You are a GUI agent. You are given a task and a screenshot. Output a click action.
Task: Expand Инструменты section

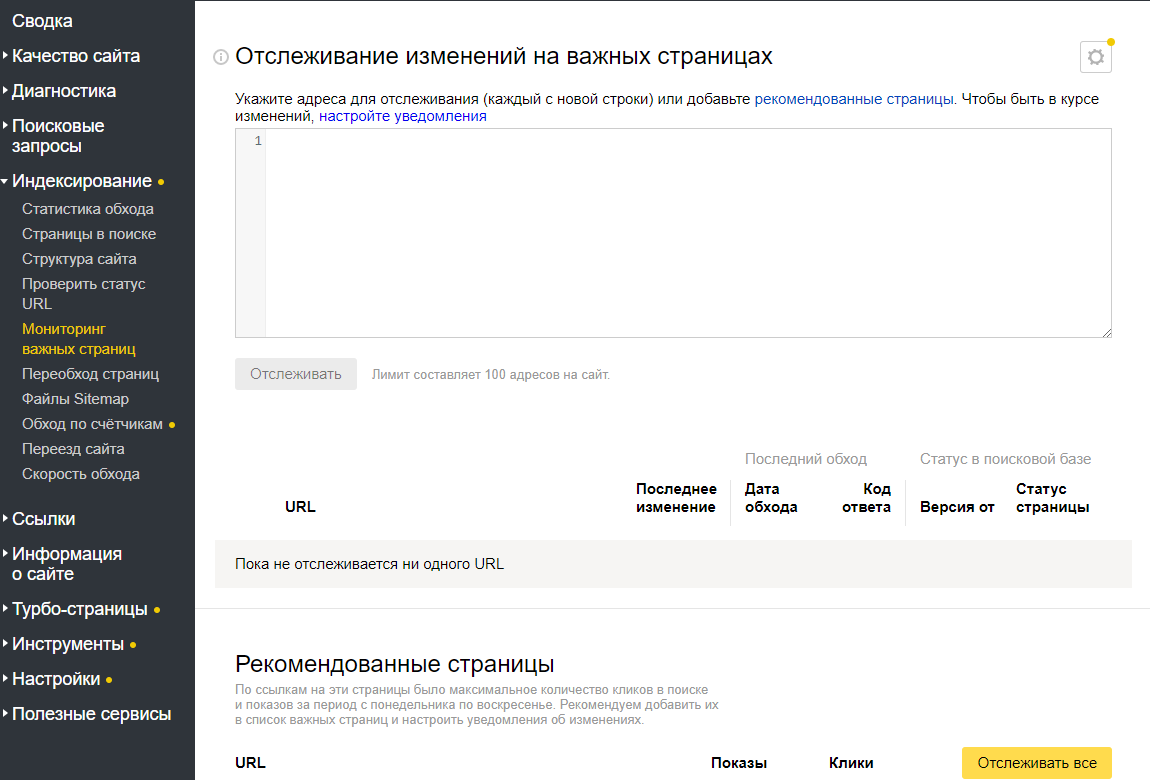click(x=67, y=644)
